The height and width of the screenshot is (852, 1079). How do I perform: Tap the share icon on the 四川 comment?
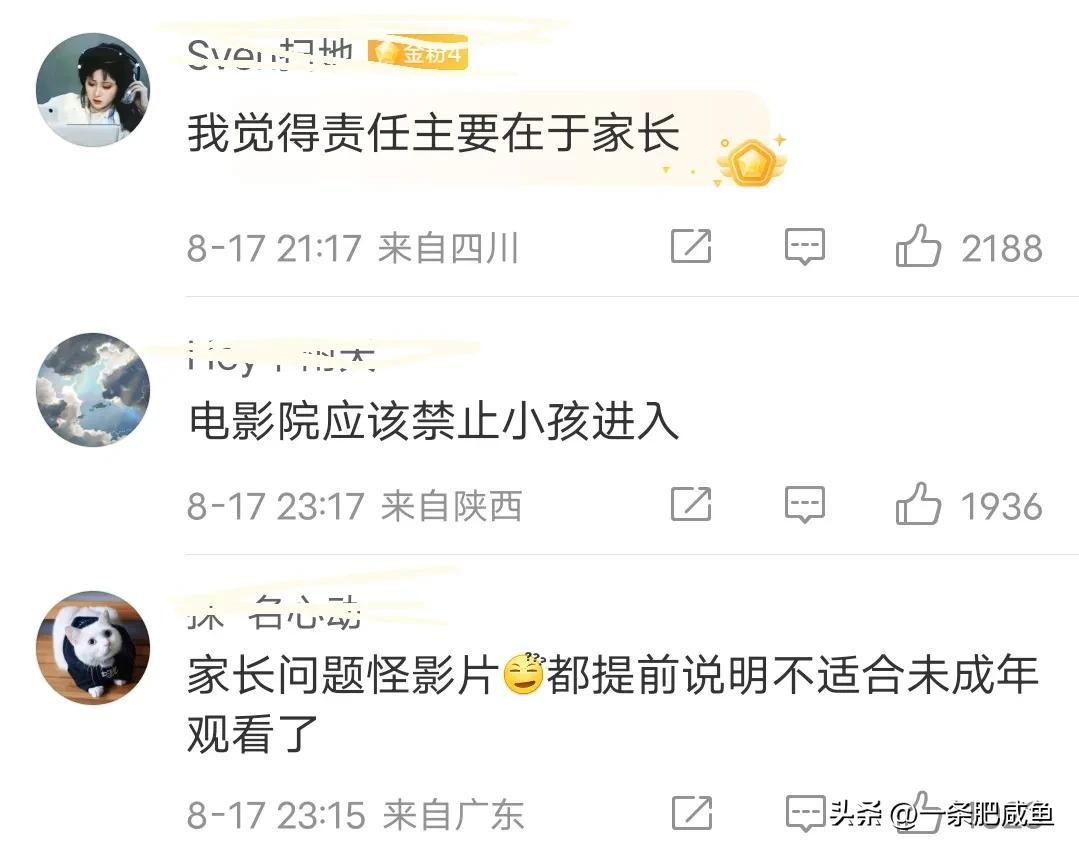coord(691,246)
